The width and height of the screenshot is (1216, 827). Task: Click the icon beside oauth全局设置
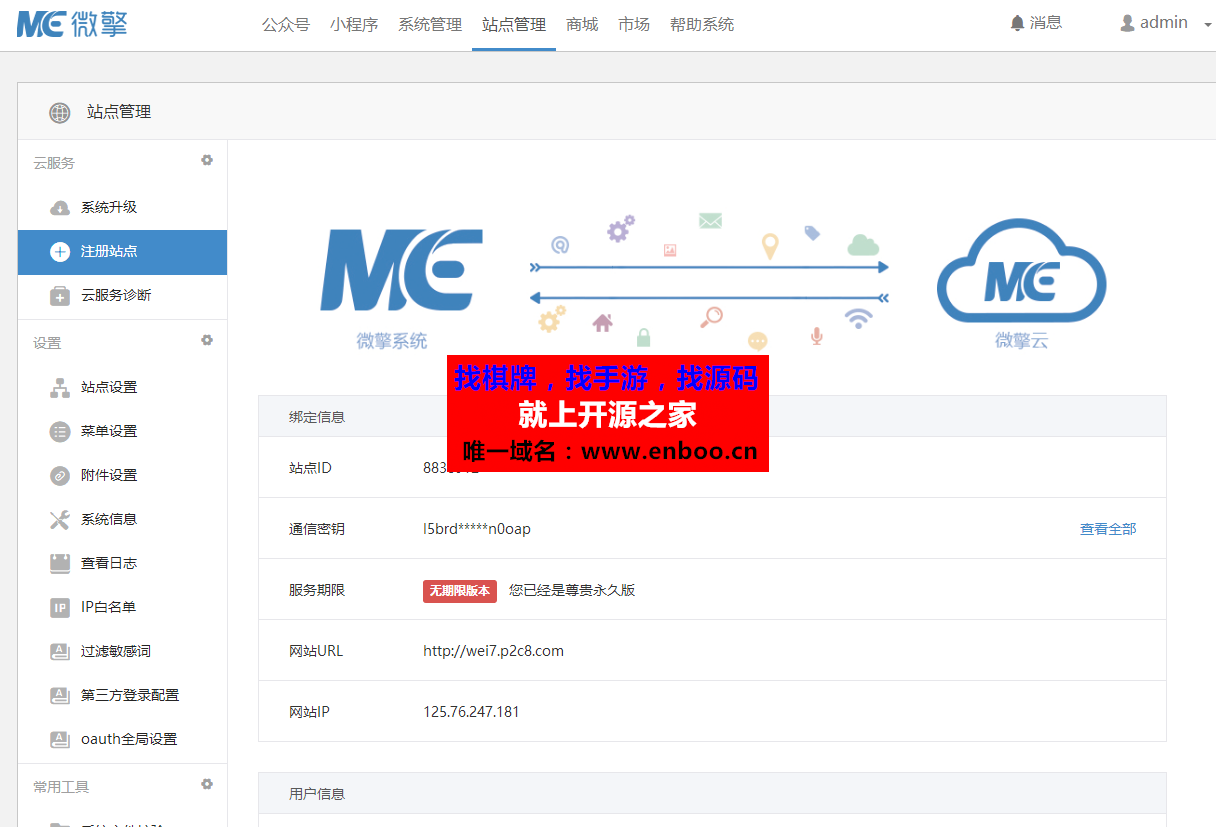(x=60, y=740)
